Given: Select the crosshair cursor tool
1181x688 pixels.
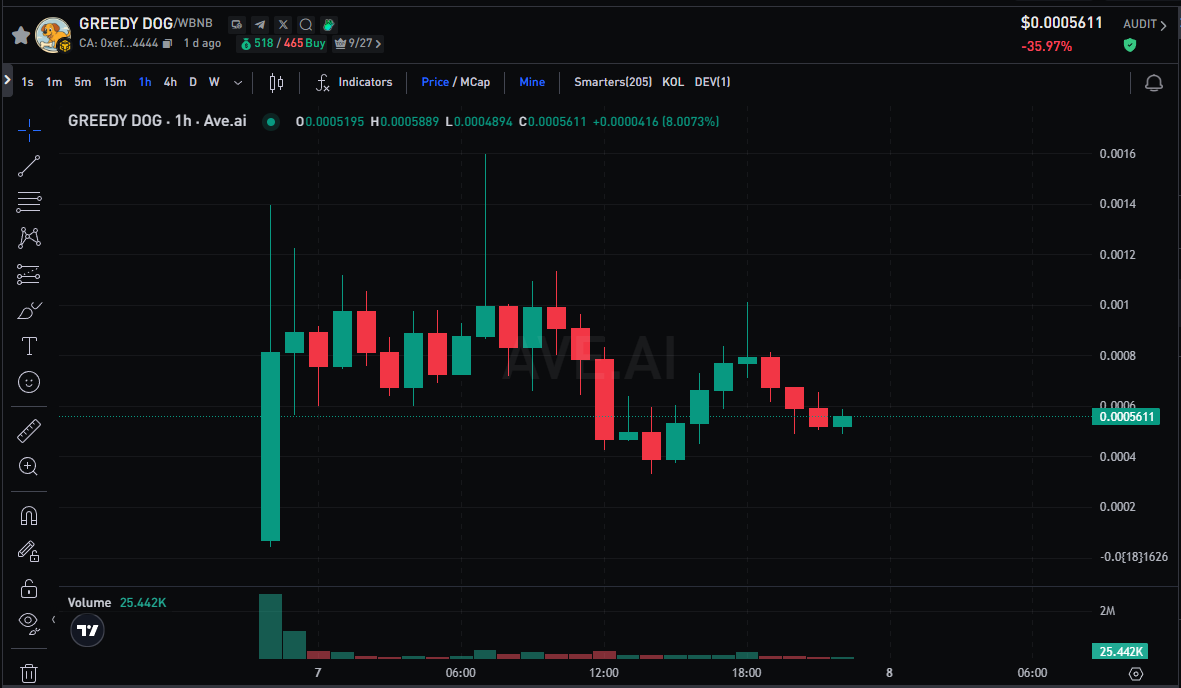Looking at the screenshot, I should click(x=29, y=130).
